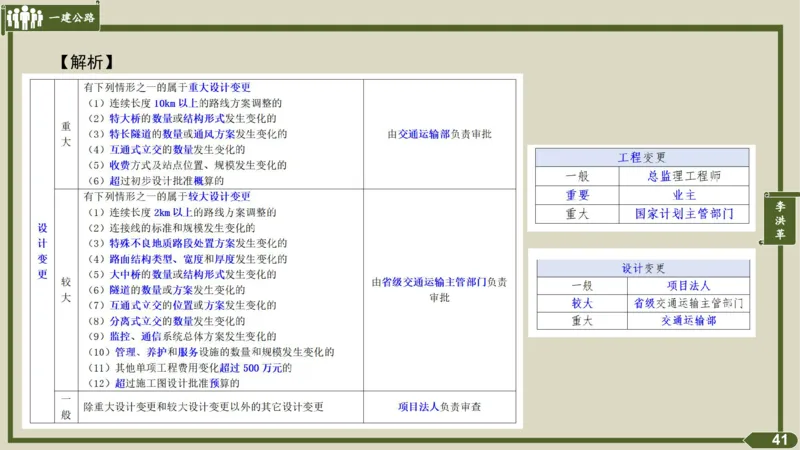
Task: Click item 连接线的标准和规模发生变化的
Action: click(171, 228)
